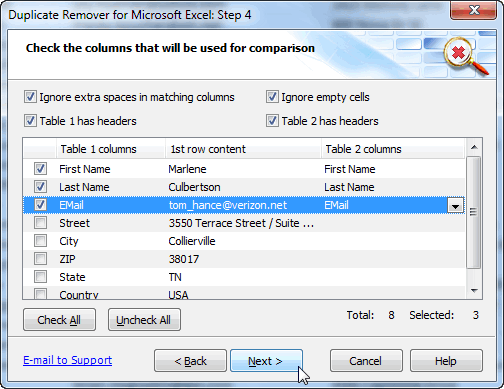Click the Table 1 columns header
The width and height of the screenshot is (504, 389).
pos(110,149)
